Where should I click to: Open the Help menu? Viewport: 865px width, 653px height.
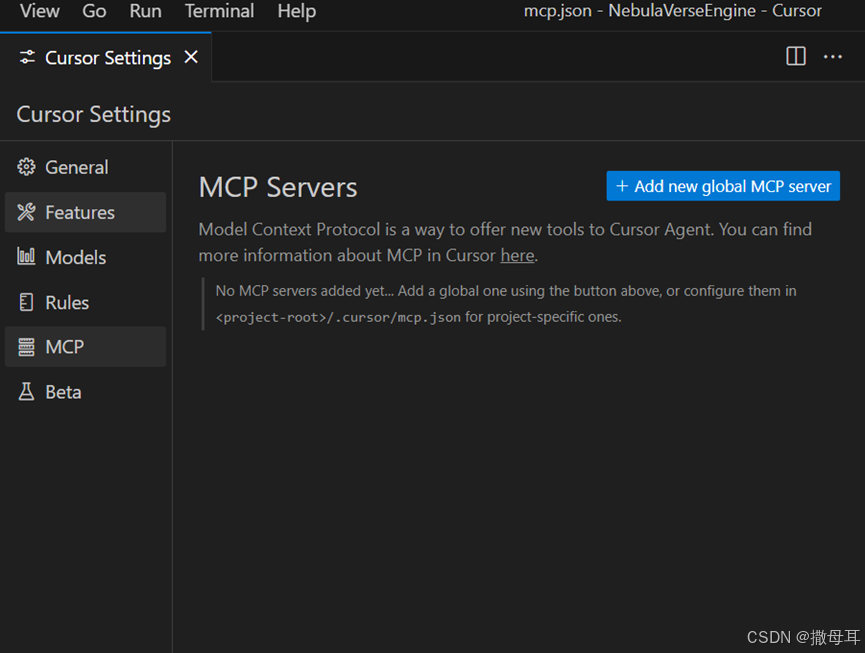coord(296,10)
